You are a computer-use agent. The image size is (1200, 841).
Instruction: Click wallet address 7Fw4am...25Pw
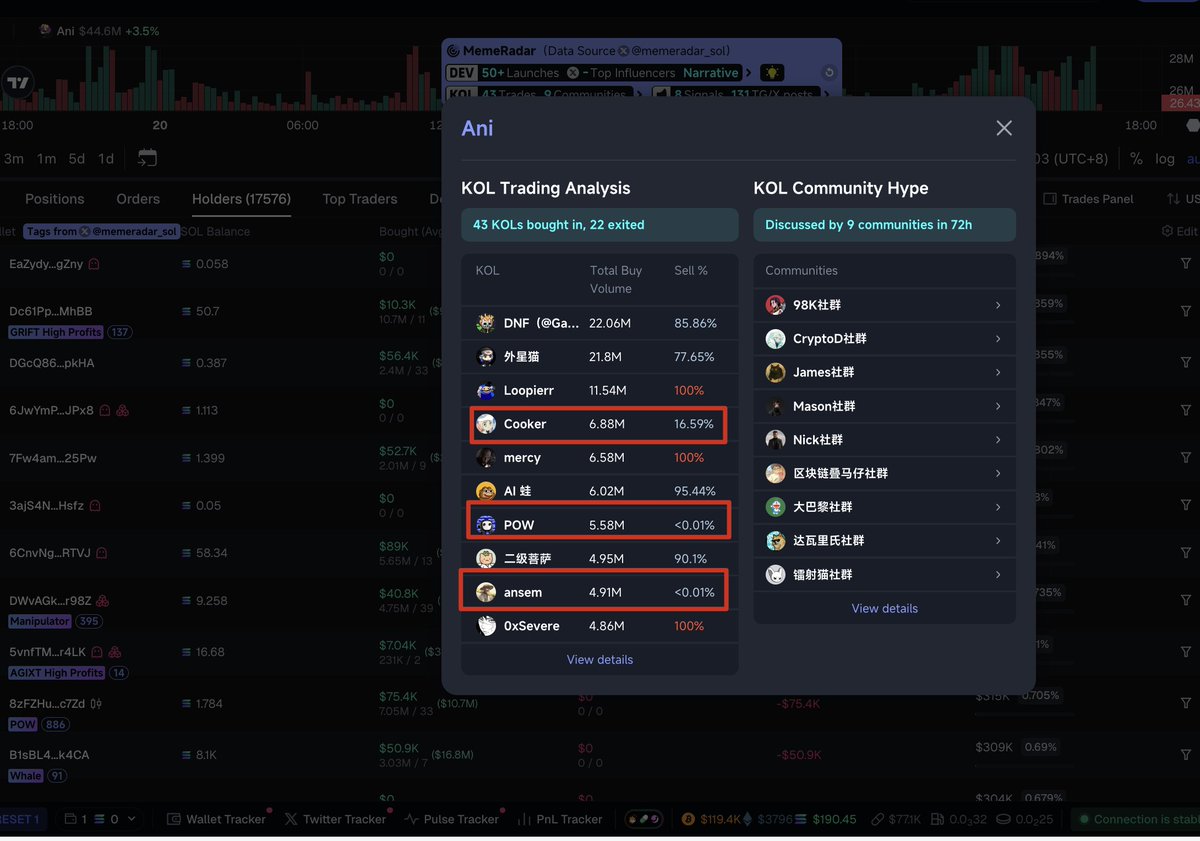[51, 458]
